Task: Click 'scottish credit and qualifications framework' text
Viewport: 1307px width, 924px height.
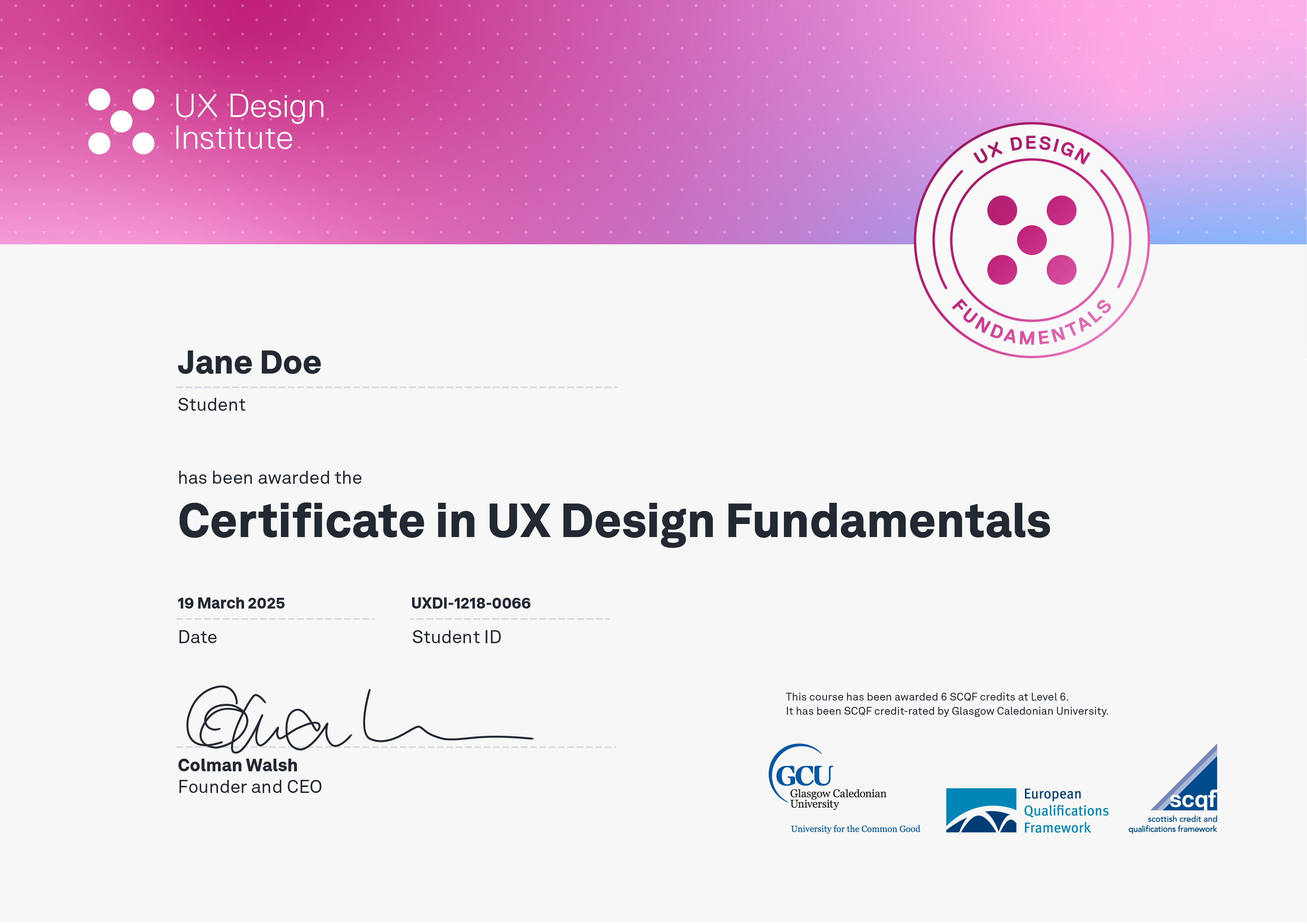Action: pos(1172,824)
